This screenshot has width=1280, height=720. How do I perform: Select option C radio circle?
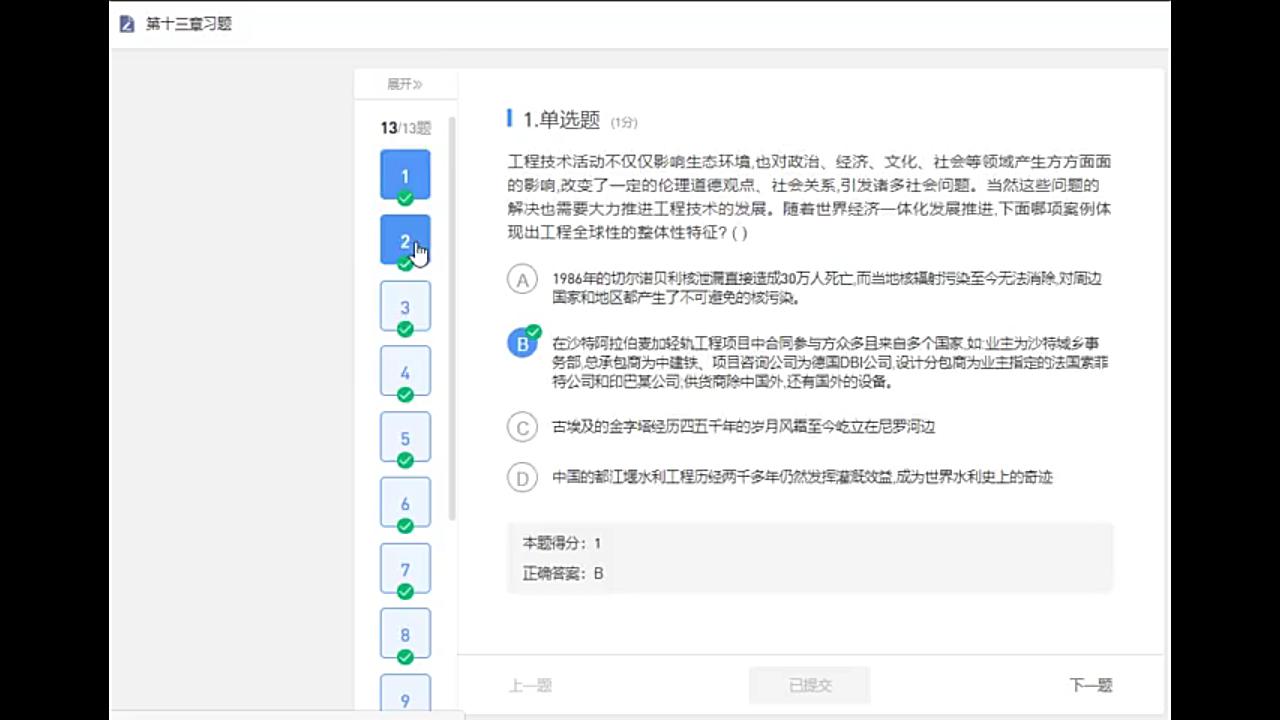tap(522, 428)
